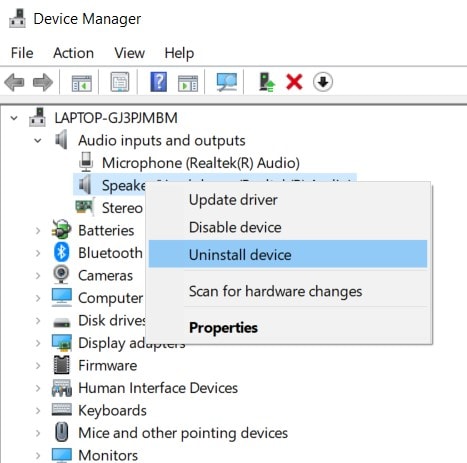Click the Device Manager title icon
467x463 pixels.
point(17,19)
